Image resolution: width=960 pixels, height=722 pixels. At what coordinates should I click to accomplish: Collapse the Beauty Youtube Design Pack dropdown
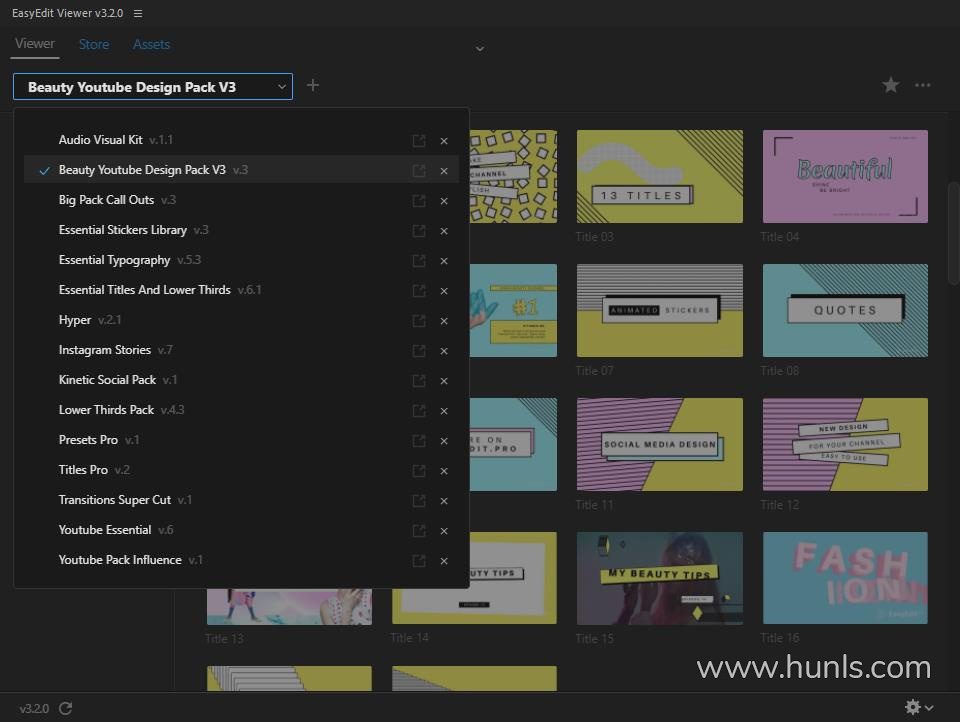(x=282, y=87)
